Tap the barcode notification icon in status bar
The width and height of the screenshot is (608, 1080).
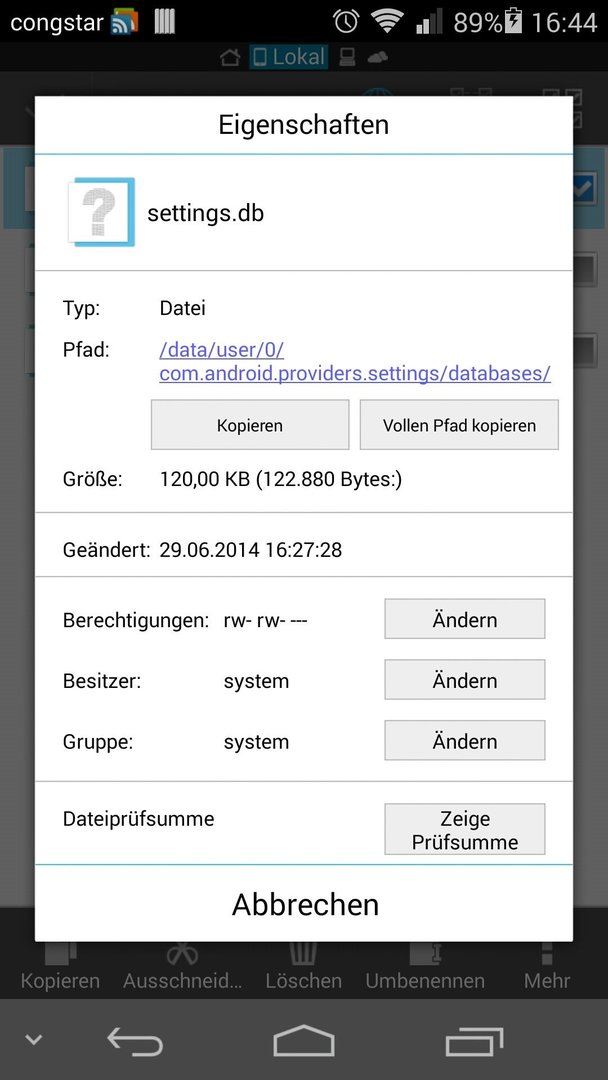(x=165, y=22)
